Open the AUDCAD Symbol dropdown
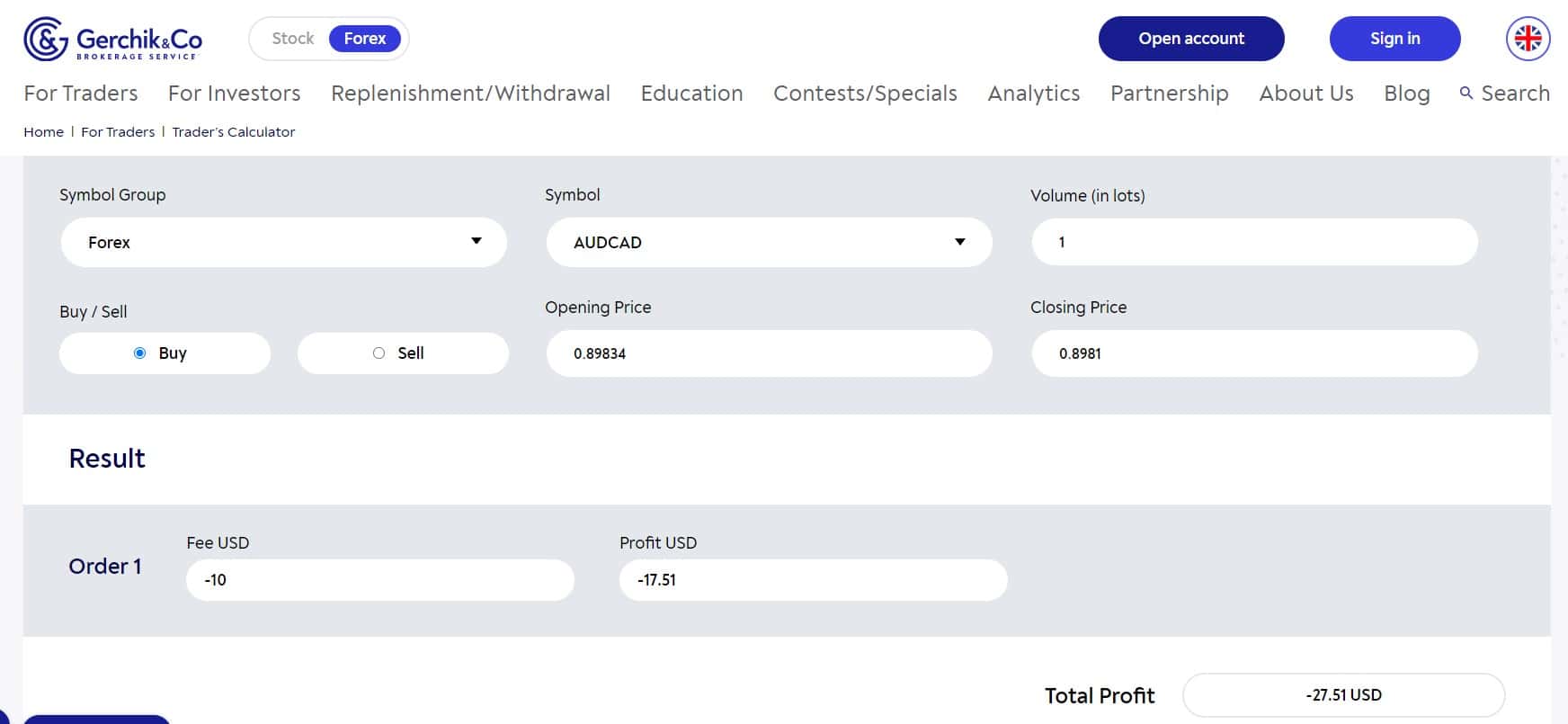 [769, 242]
